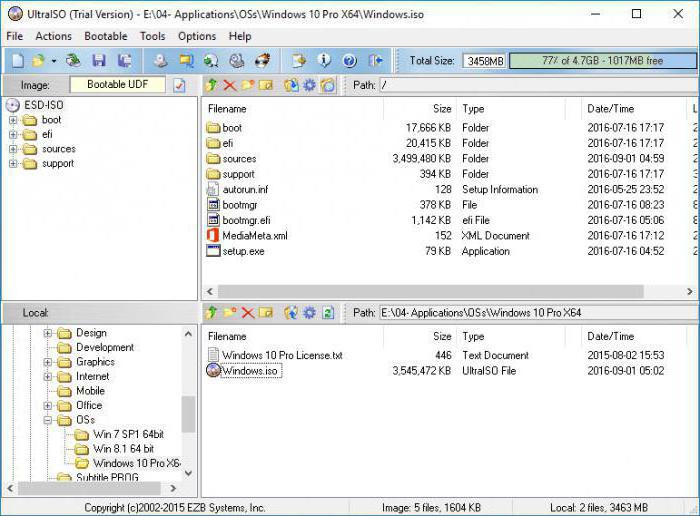Click the Compress ISO toolbar icon
The width and height of the screenshot is (700, 516).
pyautogui.click(x=186, y=61)
